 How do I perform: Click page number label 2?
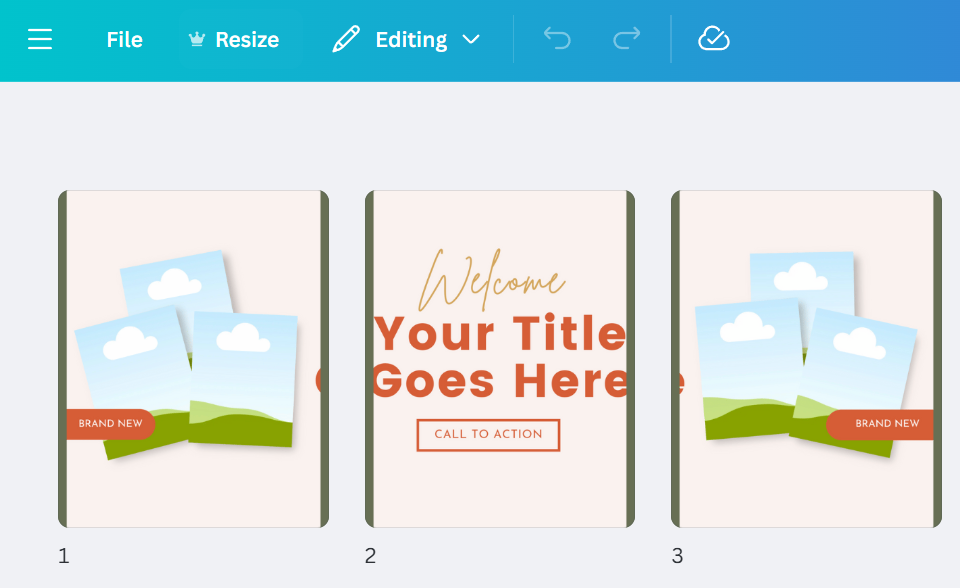(370, 556)
